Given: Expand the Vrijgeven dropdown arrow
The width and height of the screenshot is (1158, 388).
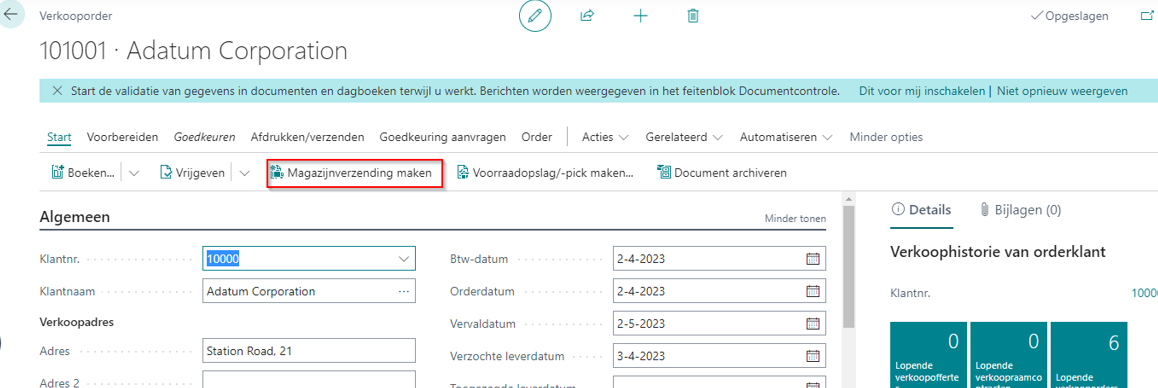Looking at the screenshot, I should pyautogui.click(x=244, y=173).
